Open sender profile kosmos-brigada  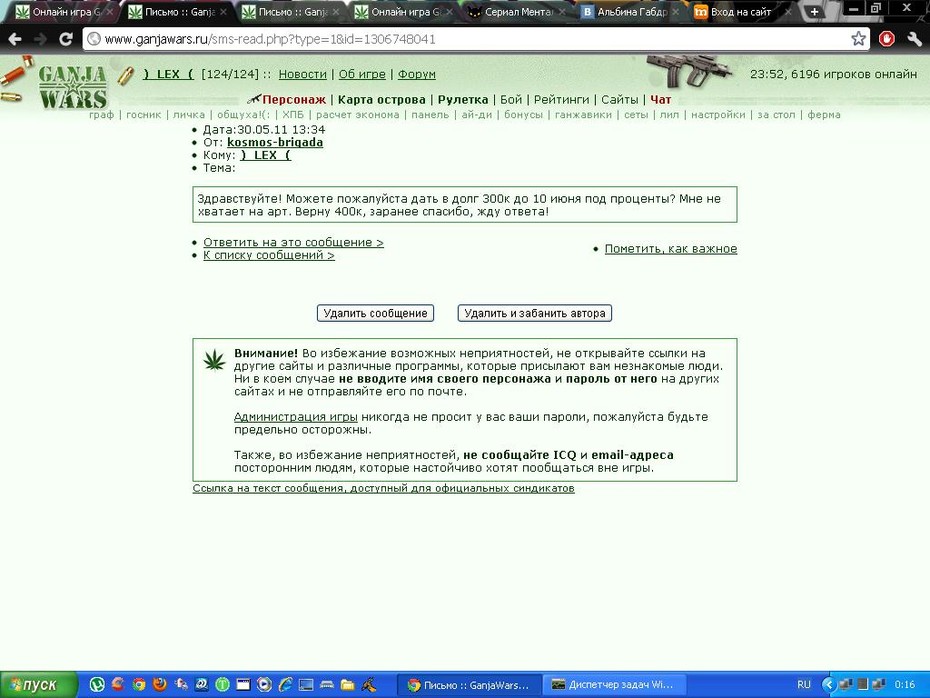point(275,142)
